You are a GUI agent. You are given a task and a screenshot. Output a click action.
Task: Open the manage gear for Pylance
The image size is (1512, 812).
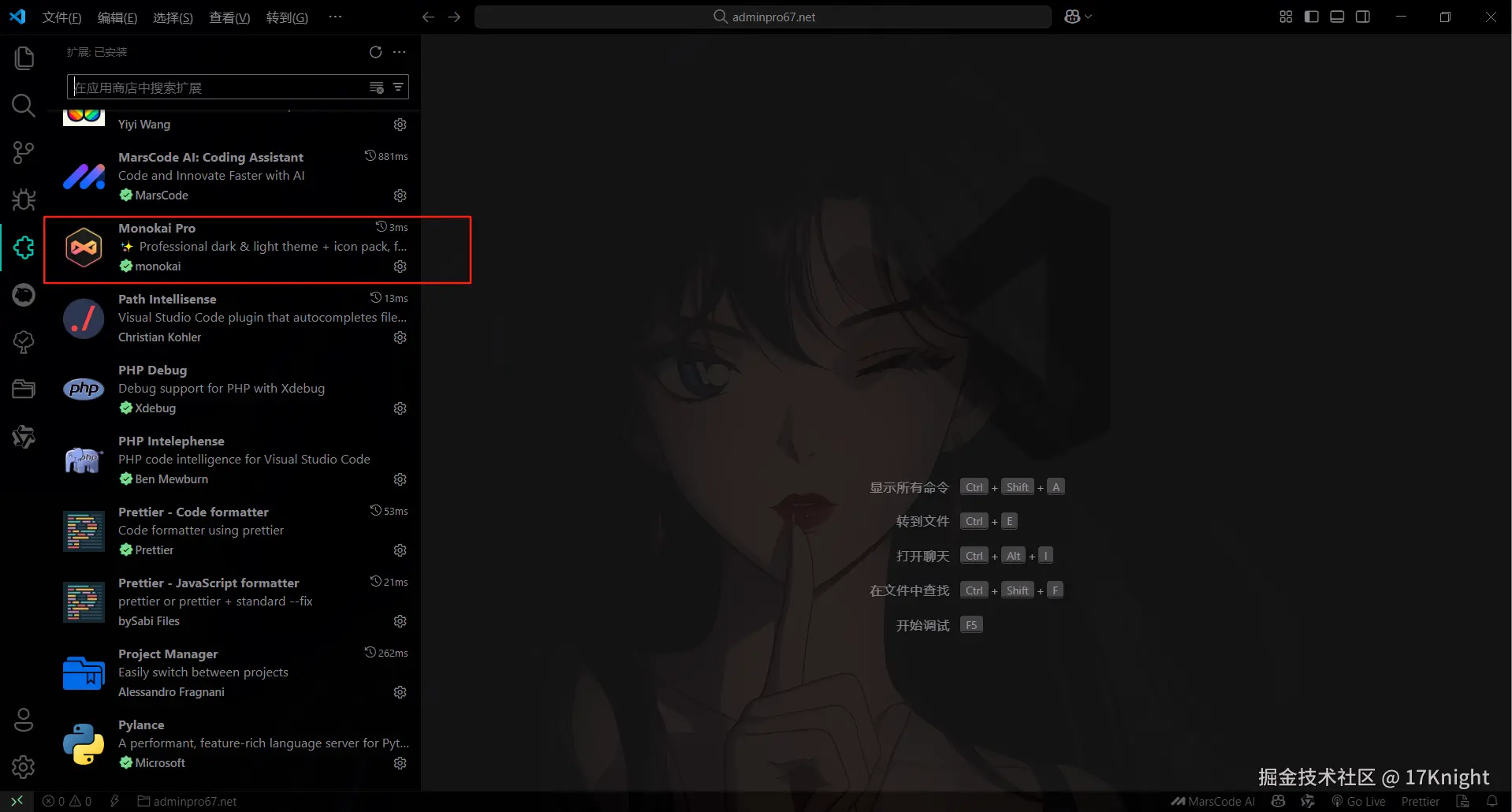coord(400,763)
